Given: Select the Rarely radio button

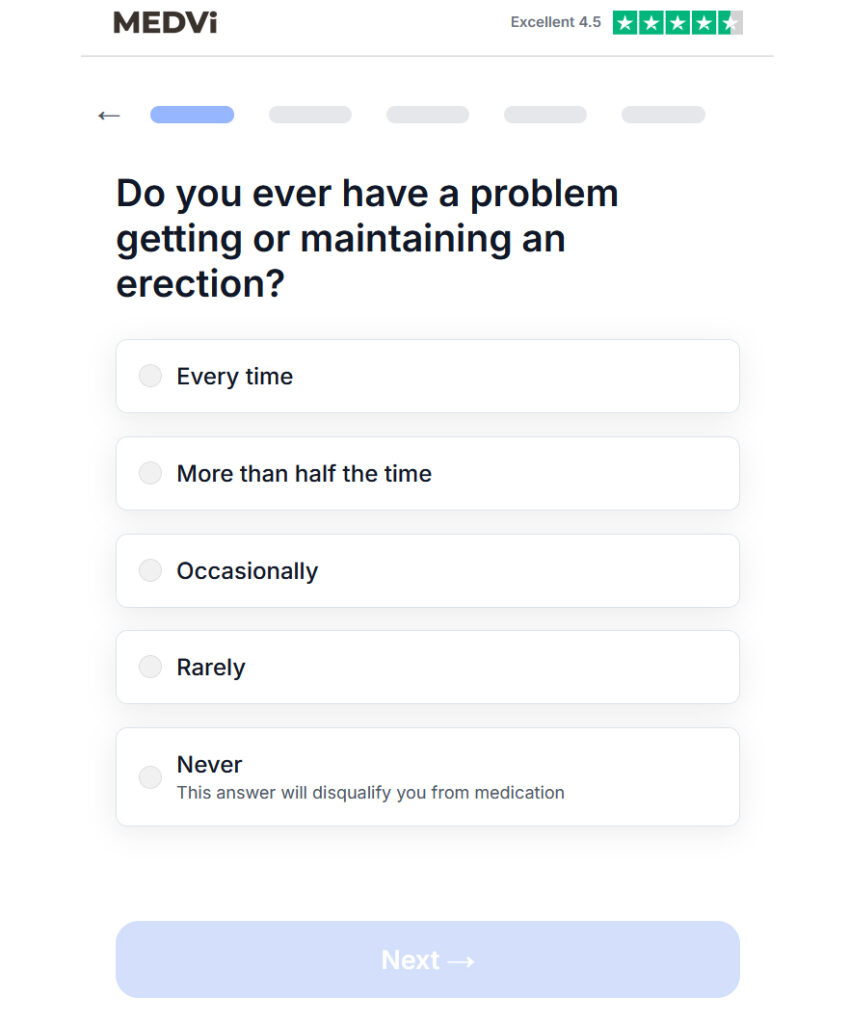Looking at the screenshot, I should pyautogui.click(x=150, y=667).
